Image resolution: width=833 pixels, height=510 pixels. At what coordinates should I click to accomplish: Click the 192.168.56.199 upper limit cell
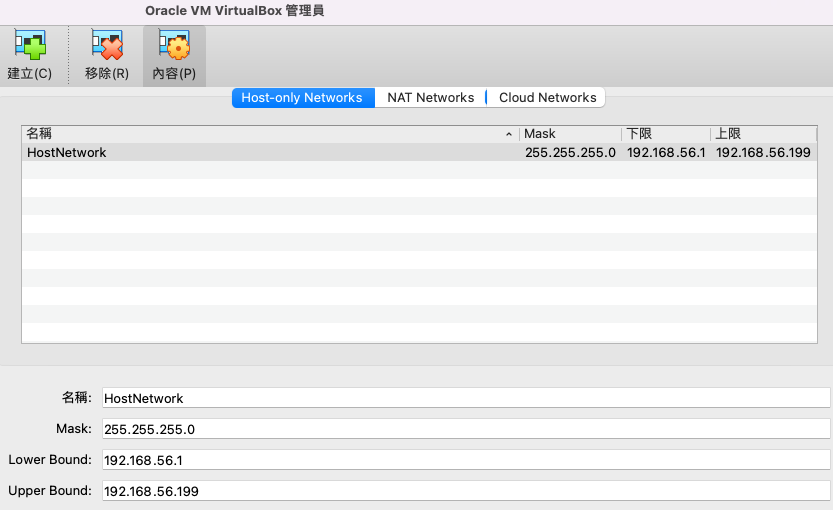(x=763, y=153)
